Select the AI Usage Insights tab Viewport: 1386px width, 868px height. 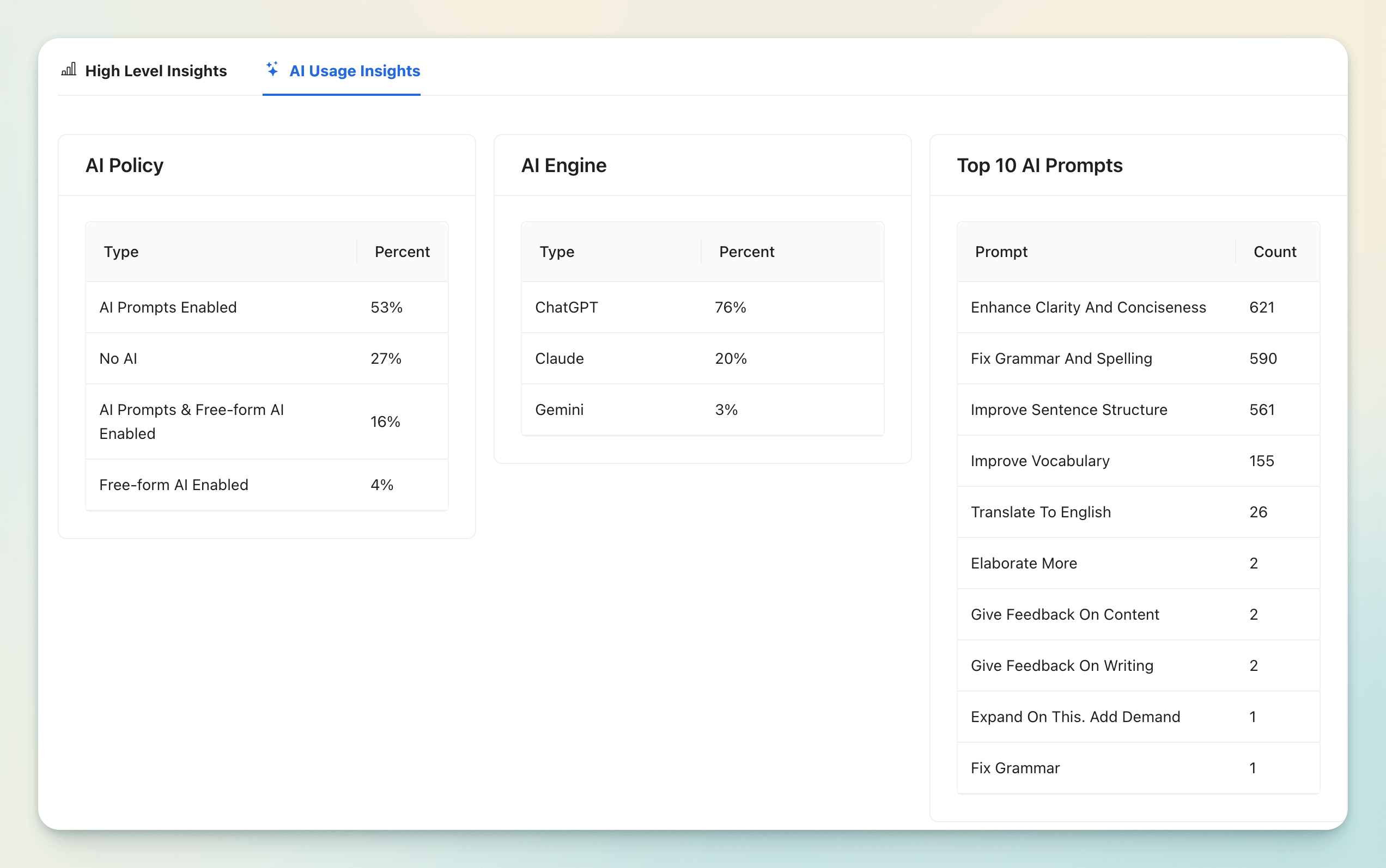(354, 71)
